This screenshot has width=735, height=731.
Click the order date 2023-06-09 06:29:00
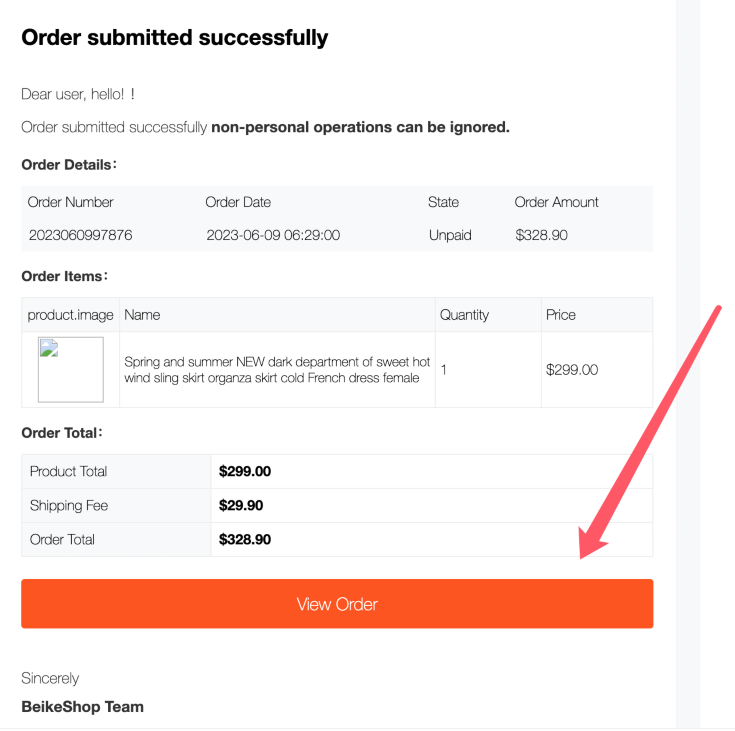[273, 235]
